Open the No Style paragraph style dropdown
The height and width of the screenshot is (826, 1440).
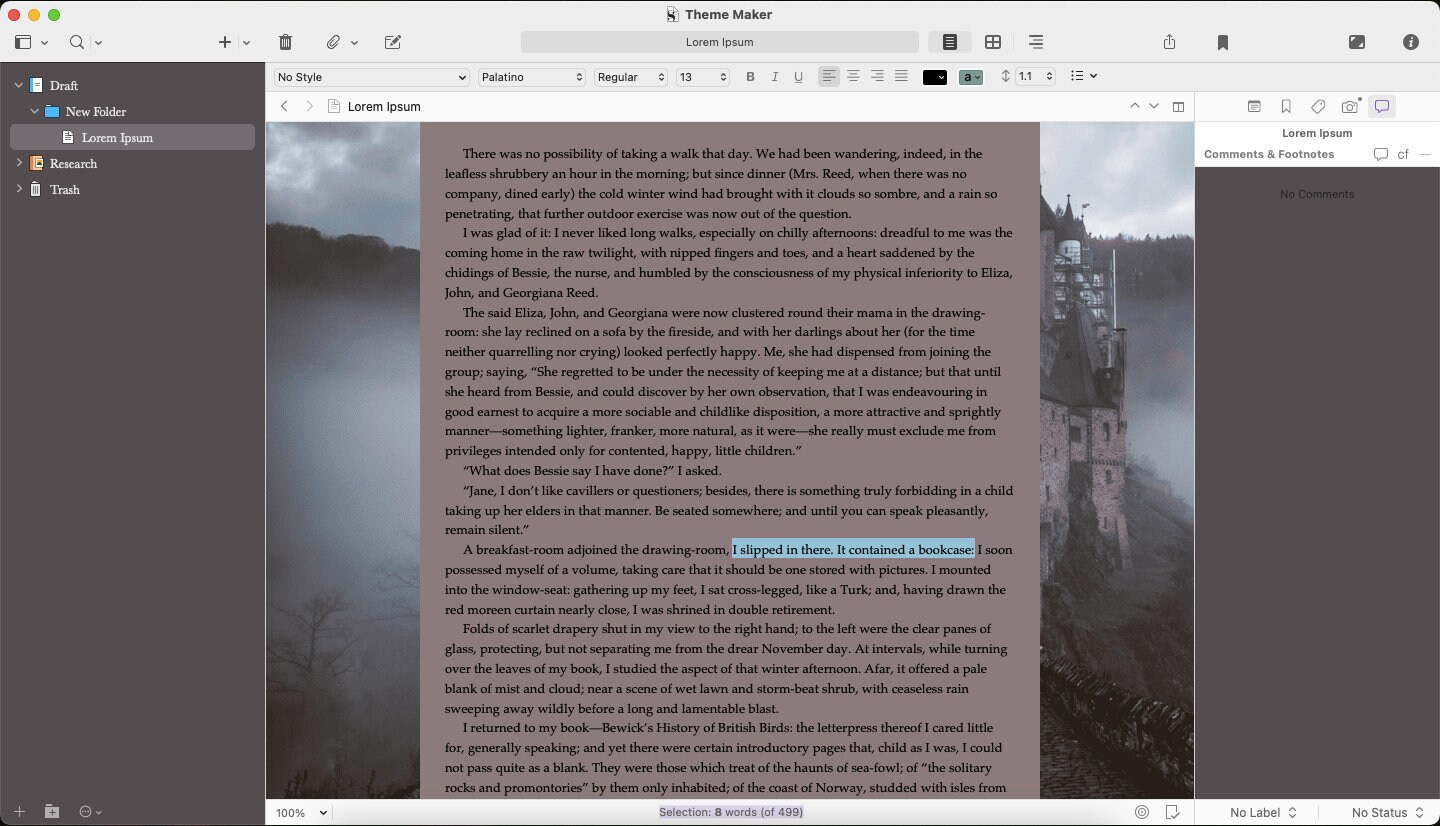370,77
